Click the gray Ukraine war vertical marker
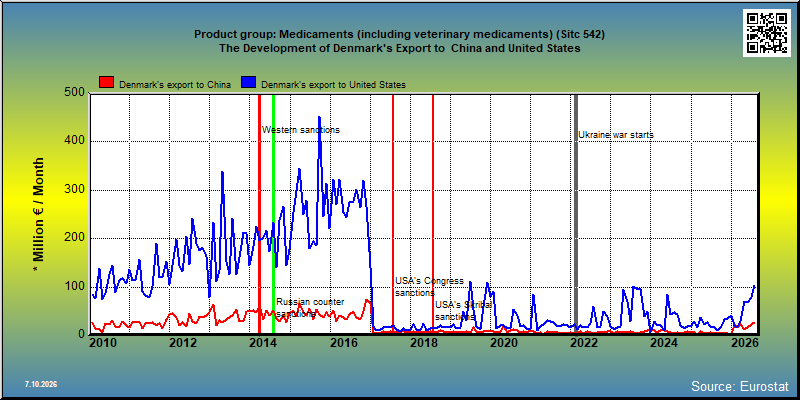 click(x=576, y=214)
